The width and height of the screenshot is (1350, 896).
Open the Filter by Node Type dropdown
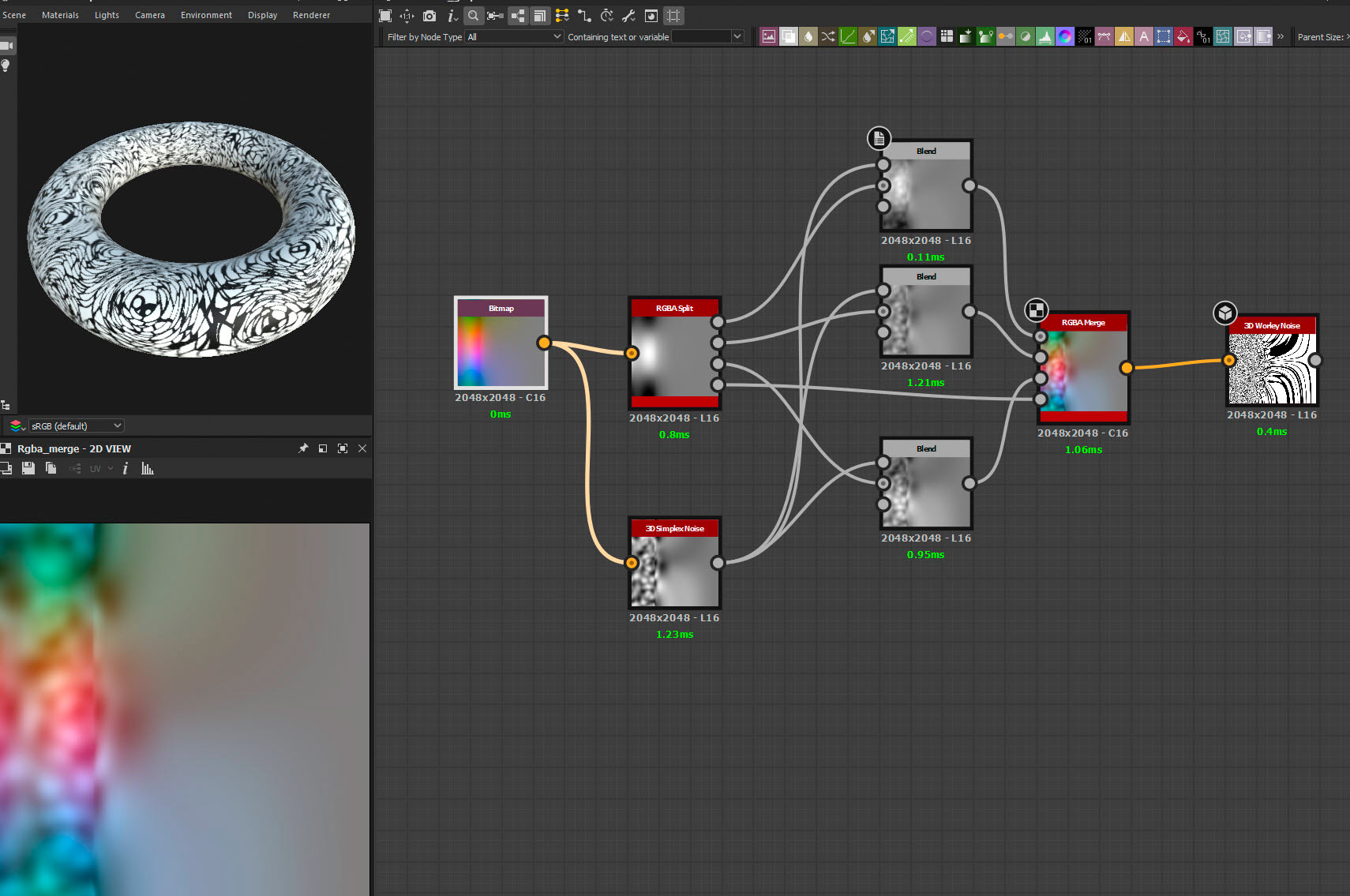514,36
